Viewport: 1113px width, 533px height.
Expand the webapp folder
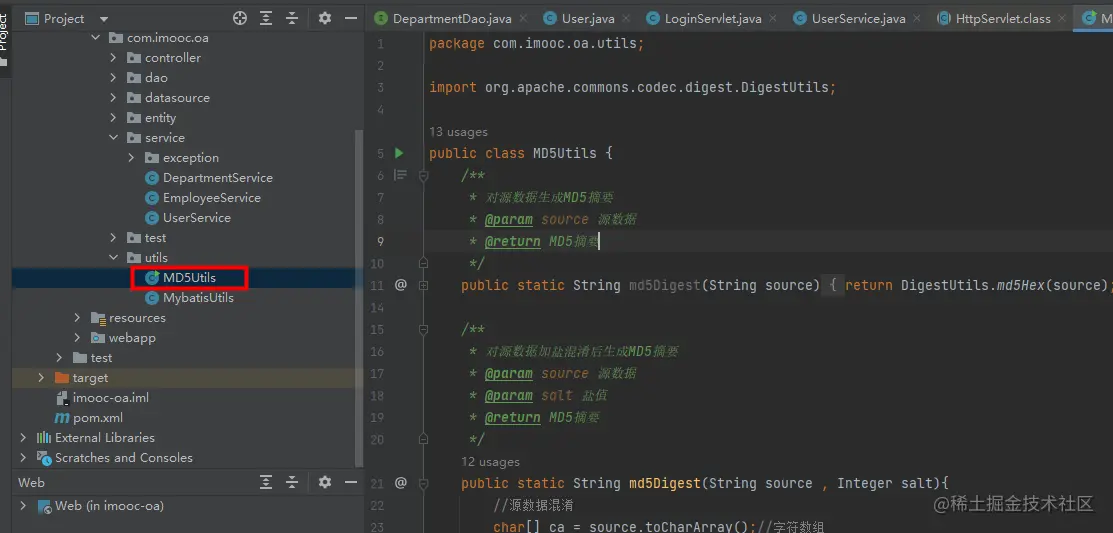[x=78, y=338]
